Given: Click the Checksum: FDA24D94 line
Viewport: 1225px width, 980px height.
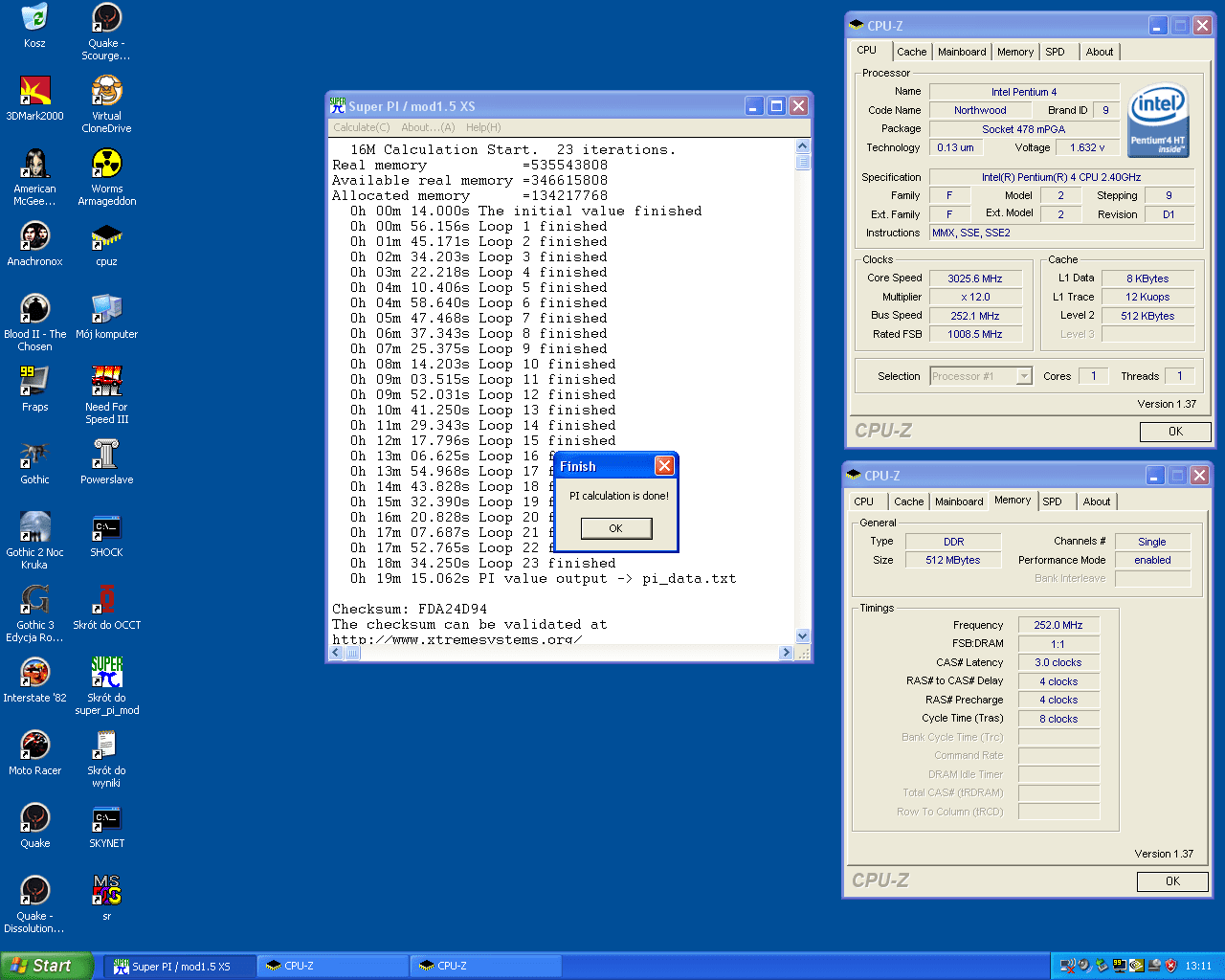Looking at the screenshot, I should tap(410, 609).
